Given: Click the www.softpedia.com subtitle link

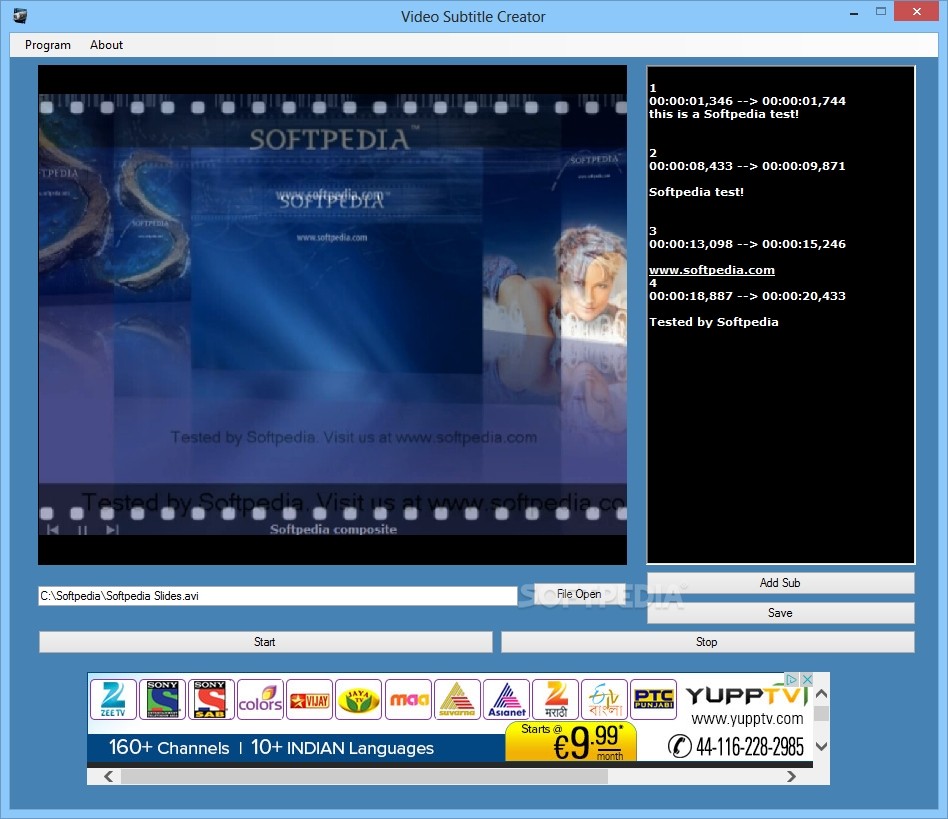Looking at the screenshot, I should [712, 270].
